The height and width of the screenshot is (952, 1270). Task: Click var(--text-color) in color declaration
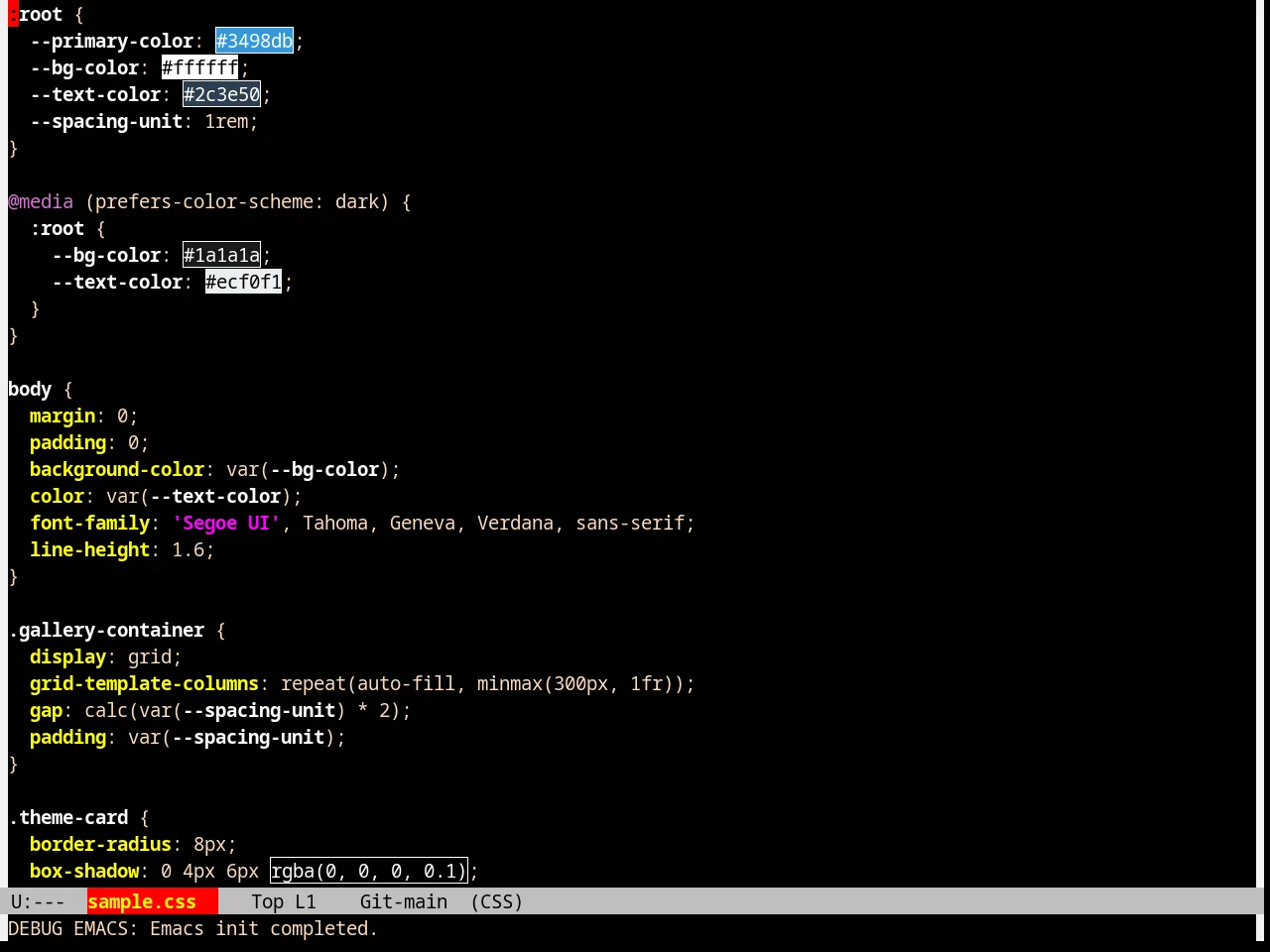(x=198, y=496)
